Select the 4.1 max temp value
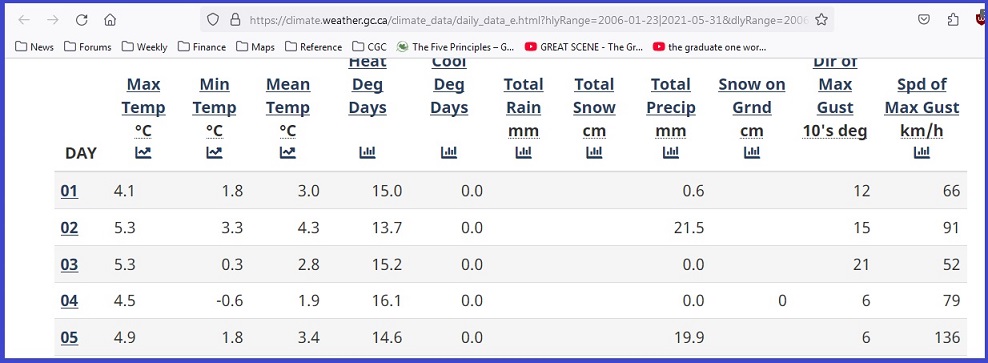 pyautogui.click(x=124, y=191)
